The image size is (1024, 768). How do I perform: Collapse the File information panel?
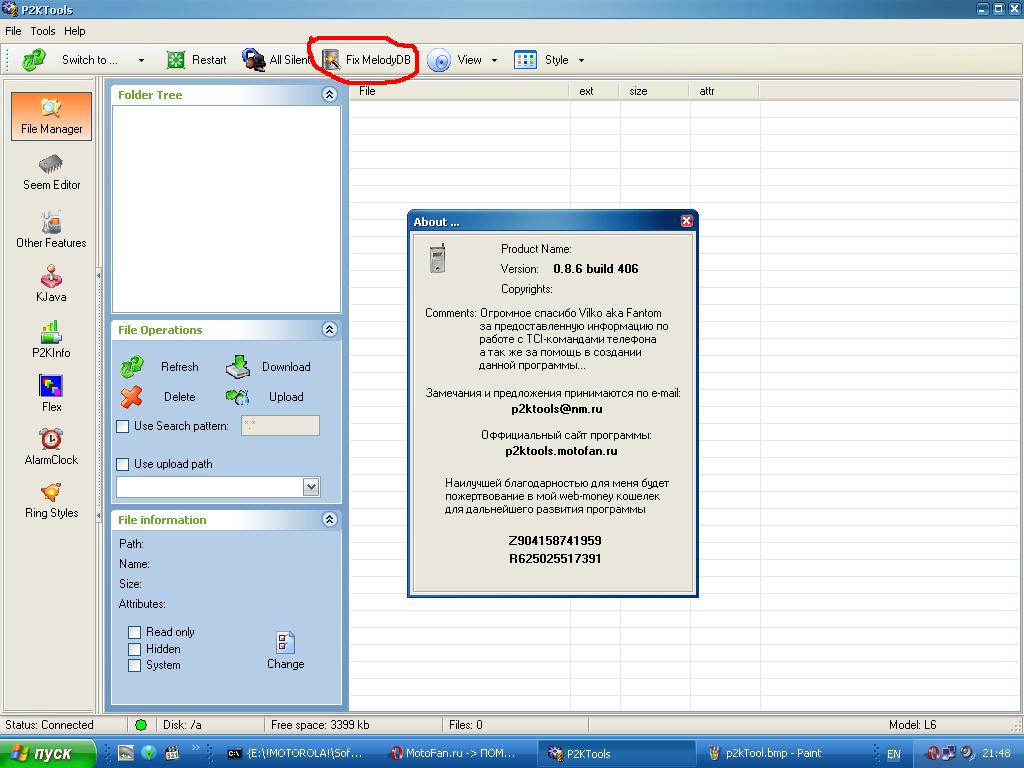329,520
